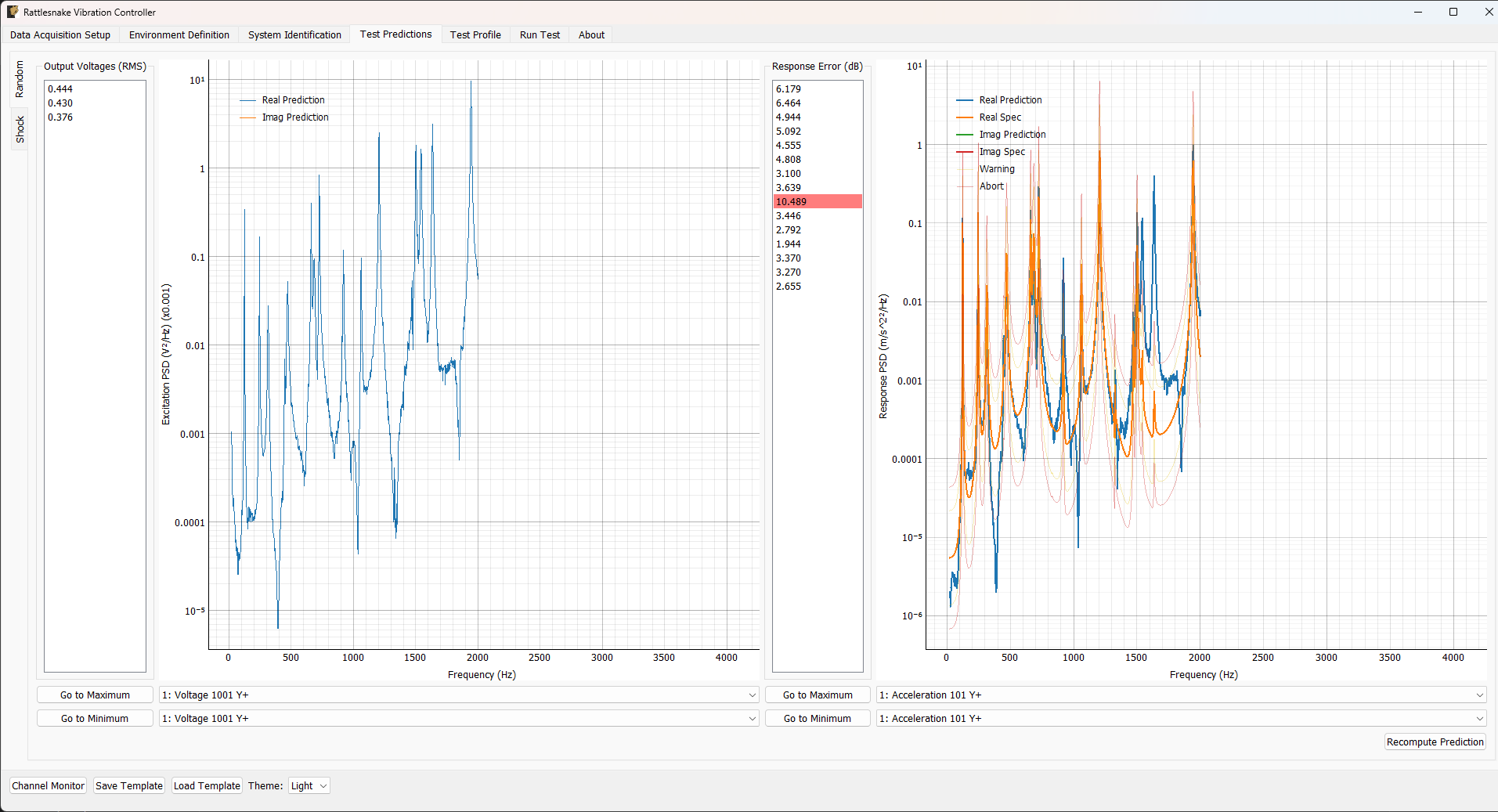Screen dimensions: 1498x812
Task: Click the Response PSD y-axis label
Action: [x=883, y=356]
